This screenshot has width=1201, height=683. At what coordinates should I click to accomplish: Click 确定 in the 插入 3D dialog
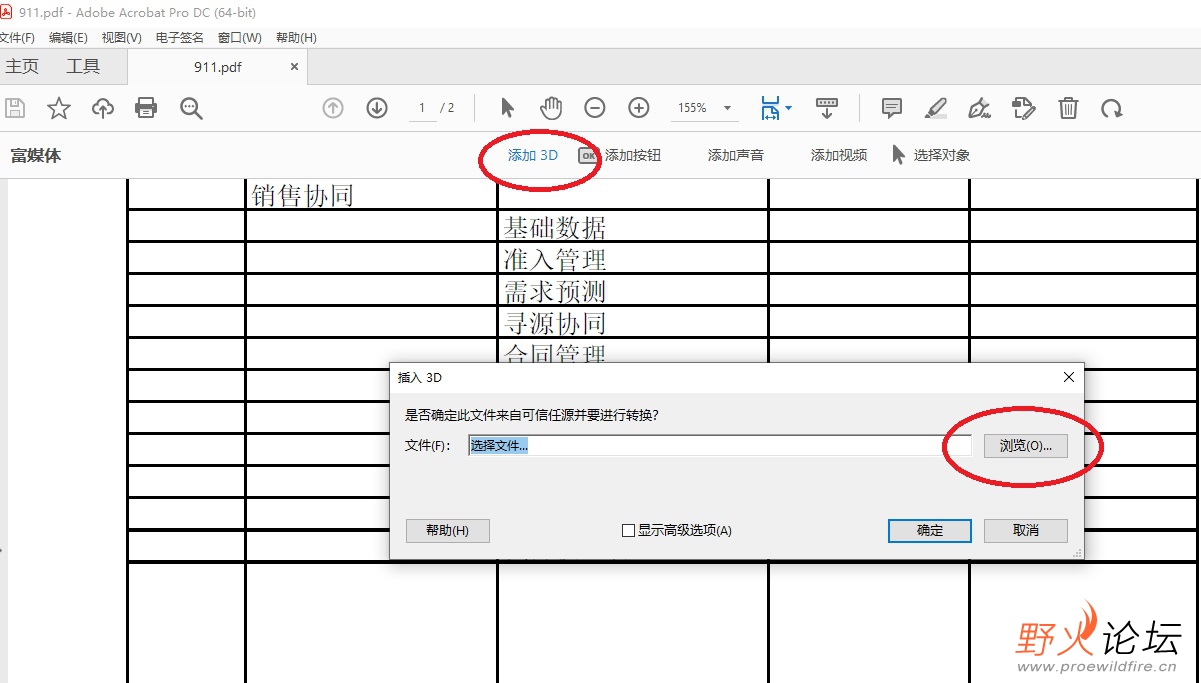click(x=930, y=530)
